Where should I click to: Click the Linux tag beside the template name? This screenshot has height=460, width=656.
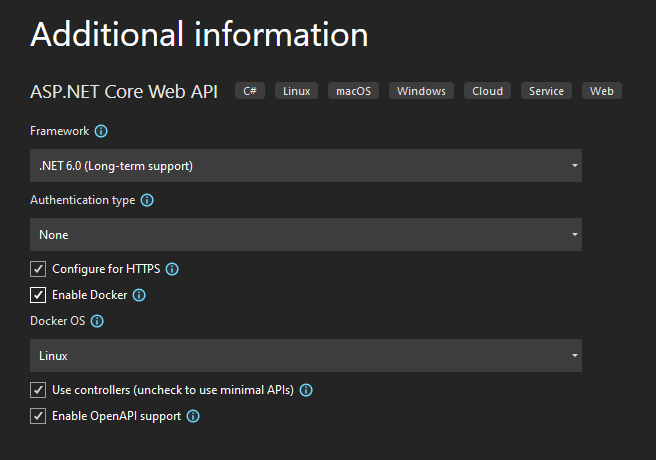click(x=296, y=91)
